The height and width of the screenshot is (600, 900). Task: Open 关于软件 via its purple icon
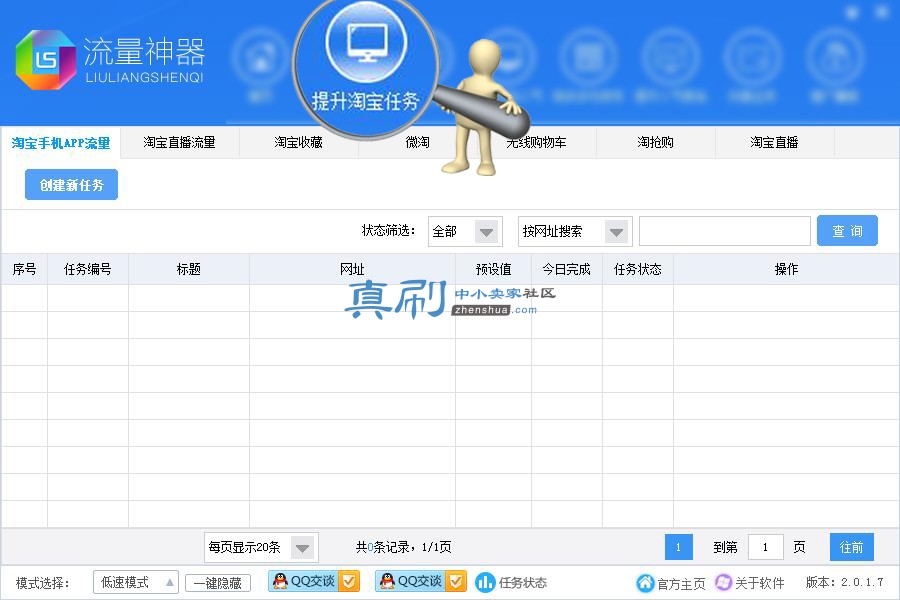pos(723,582)
